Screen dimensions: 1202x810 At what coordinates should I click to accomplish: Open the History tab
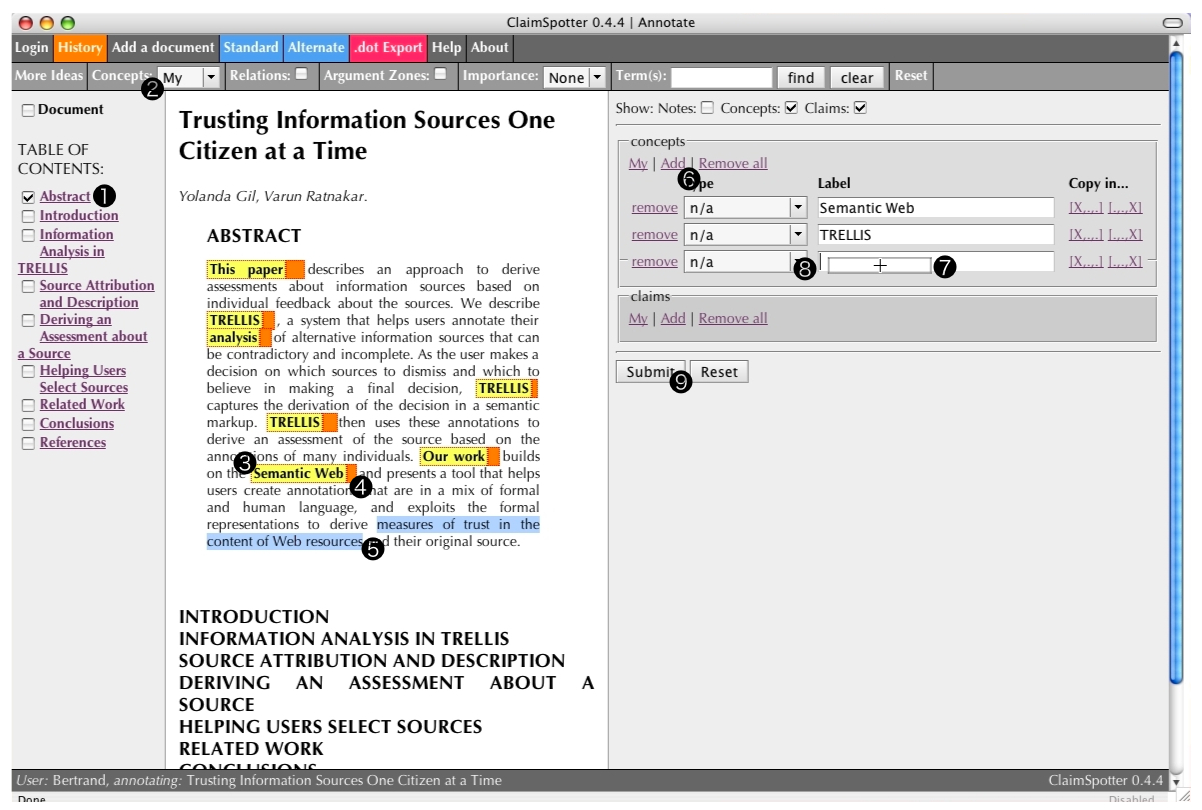coord(80,47)
